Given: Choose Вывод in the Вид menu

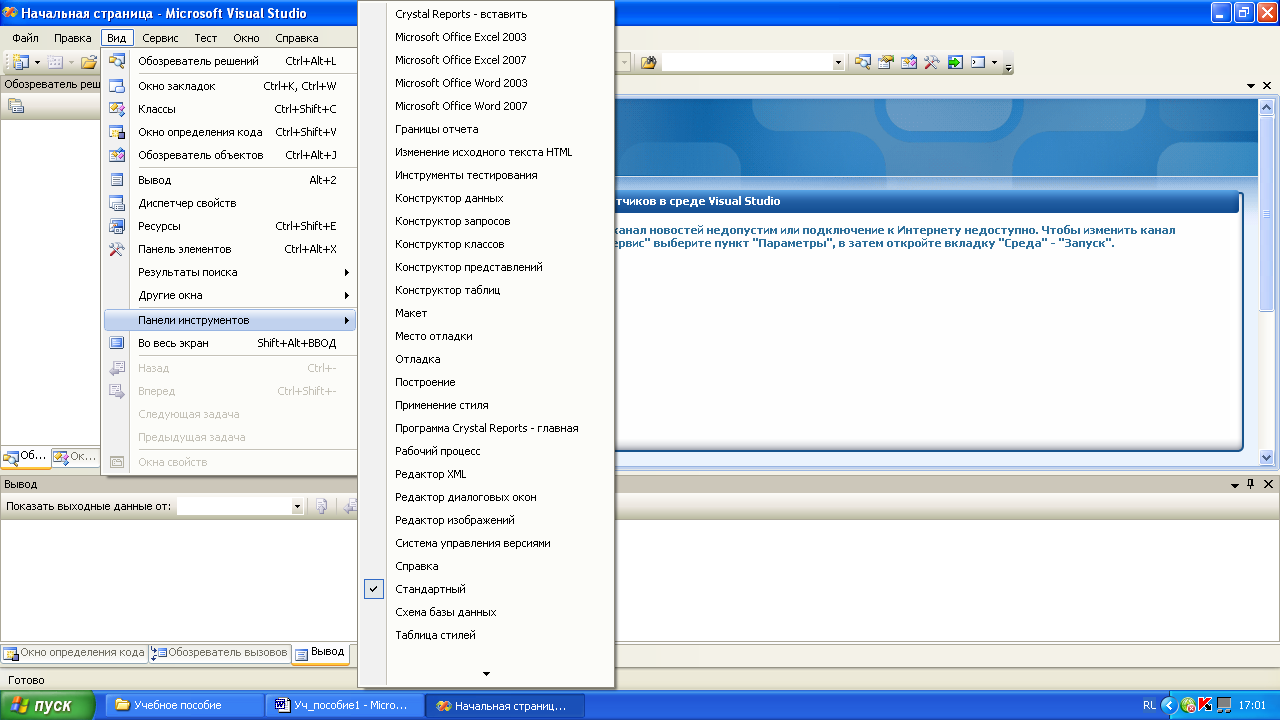Looking at the screenshot, I should 230,180.
